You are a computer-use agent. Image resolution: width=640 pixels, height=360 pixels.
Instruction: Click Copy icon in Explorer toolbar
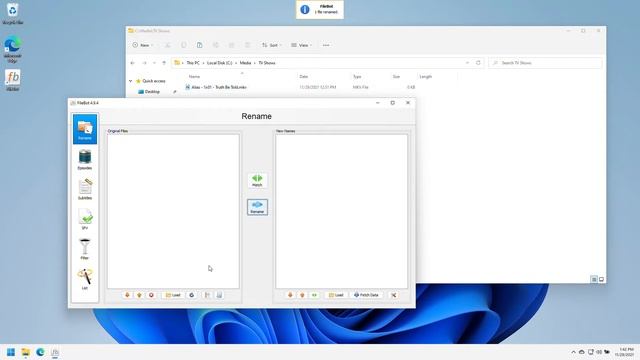click(x=184, y=45)
